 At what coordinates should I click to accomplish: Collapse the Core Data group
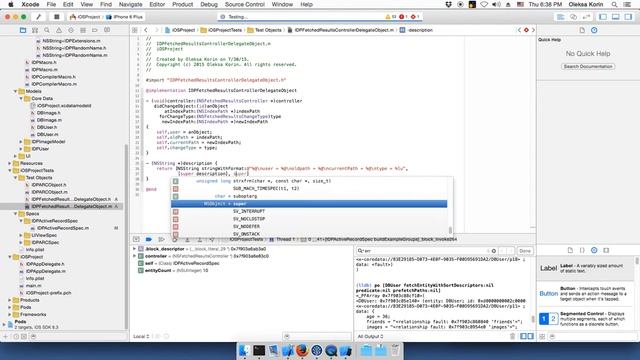(21, 98)
